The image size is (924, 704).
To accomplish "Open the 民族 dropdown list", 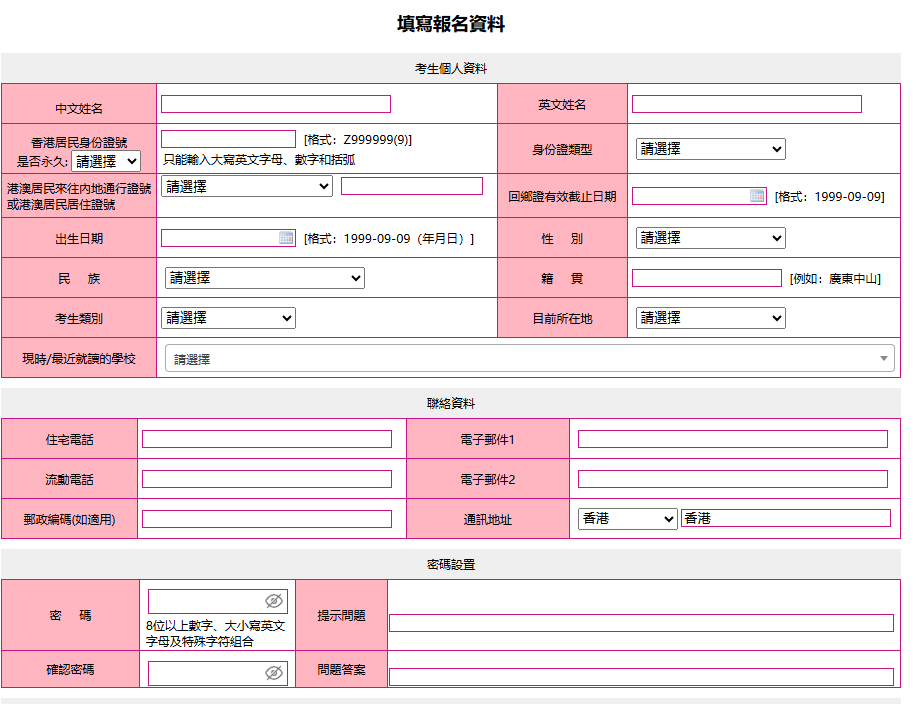I will point(264,278).
